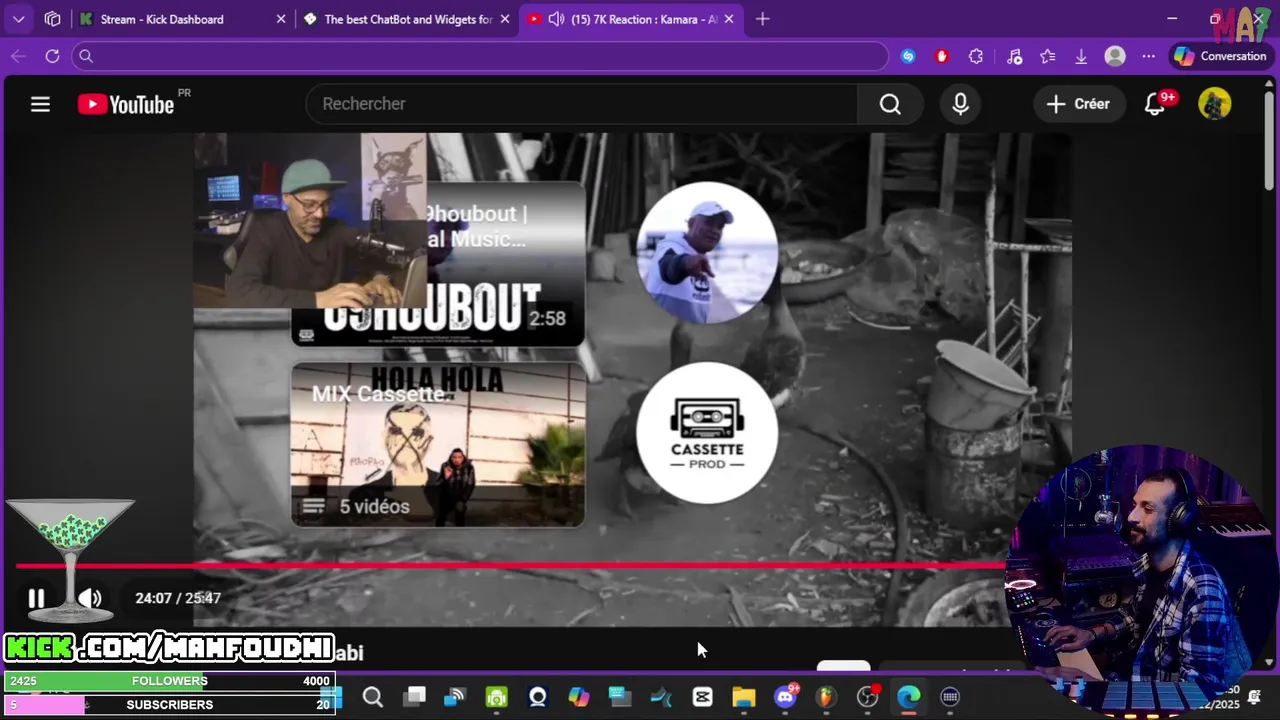The width and height of the screenshot is (1280, 720).
Task: Click the Cassette Prod channel circle
Action: point(707,433)
